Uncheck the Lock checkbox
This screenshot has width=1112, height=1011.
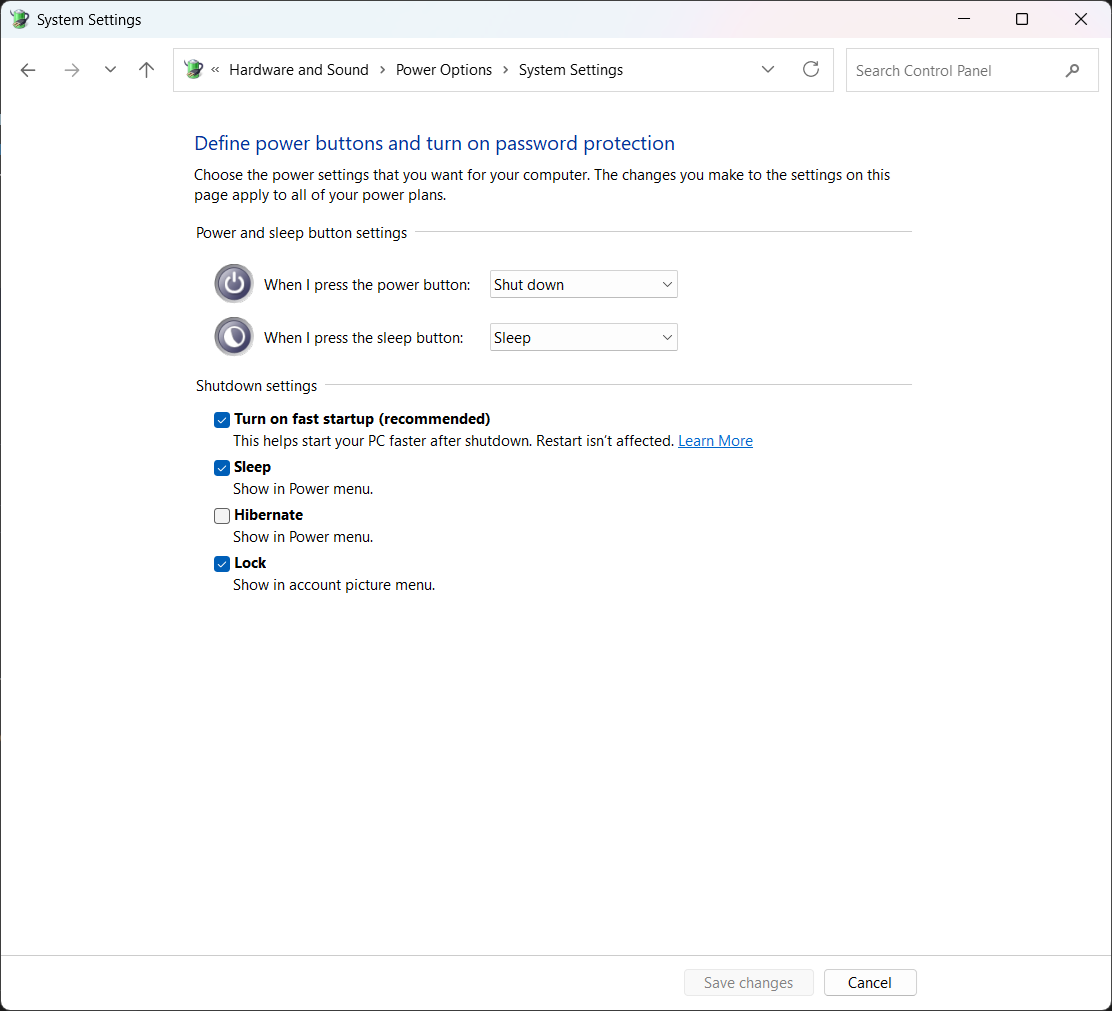pos(222,564)
